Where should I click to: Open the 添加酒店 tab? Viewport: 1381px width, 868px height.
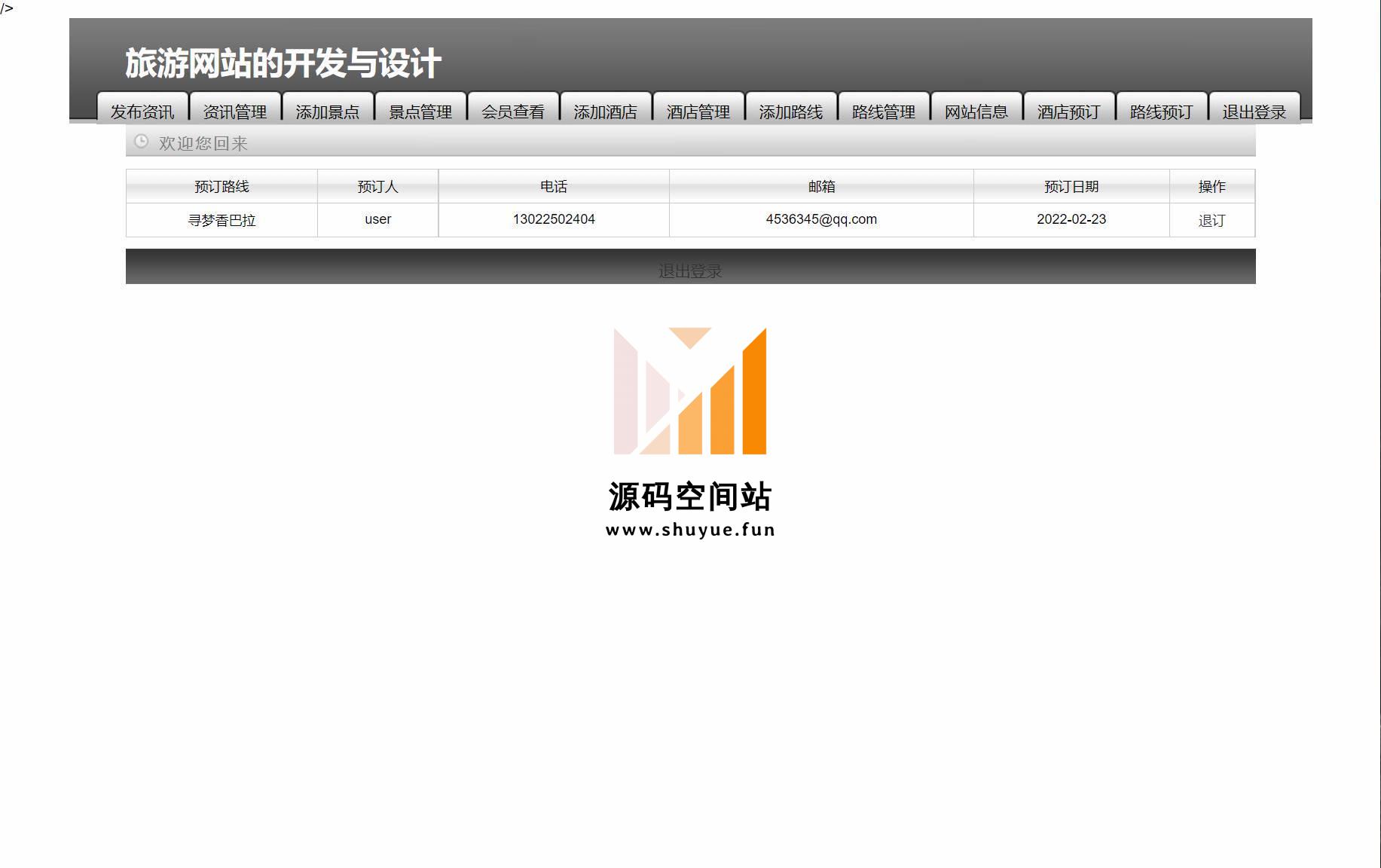click(x=606, y=111)
